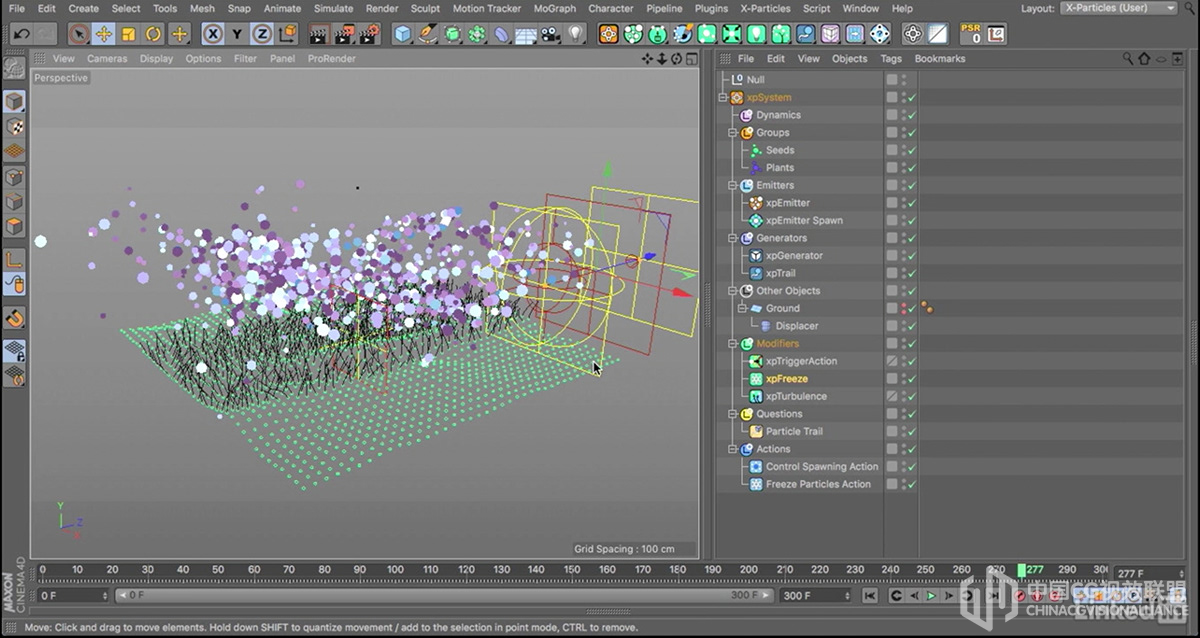Collapse the Questions folder

732,414
